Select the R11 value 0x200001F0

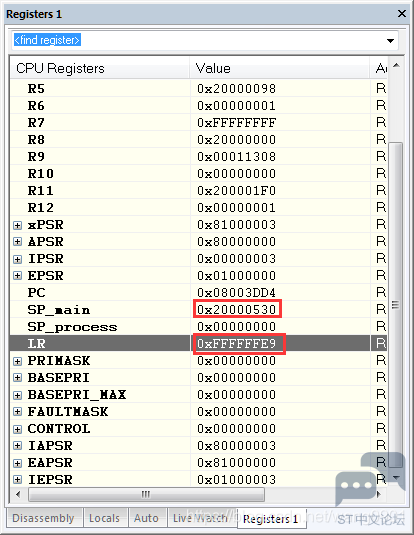[x=237, y=191]
